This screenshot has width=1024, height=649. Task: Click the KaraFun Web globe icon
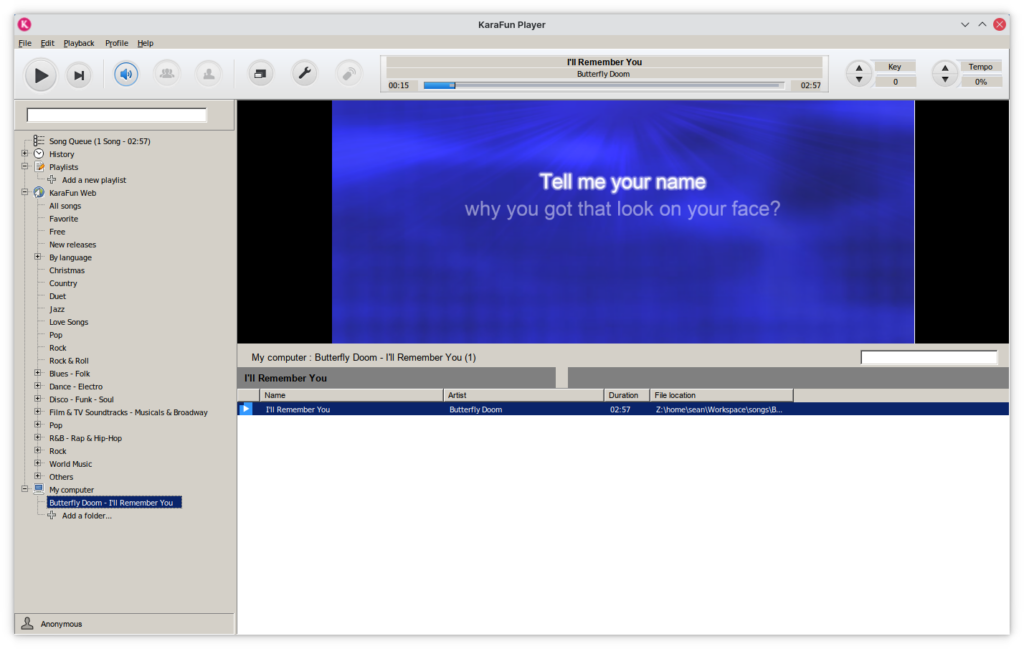pos(39,193)
